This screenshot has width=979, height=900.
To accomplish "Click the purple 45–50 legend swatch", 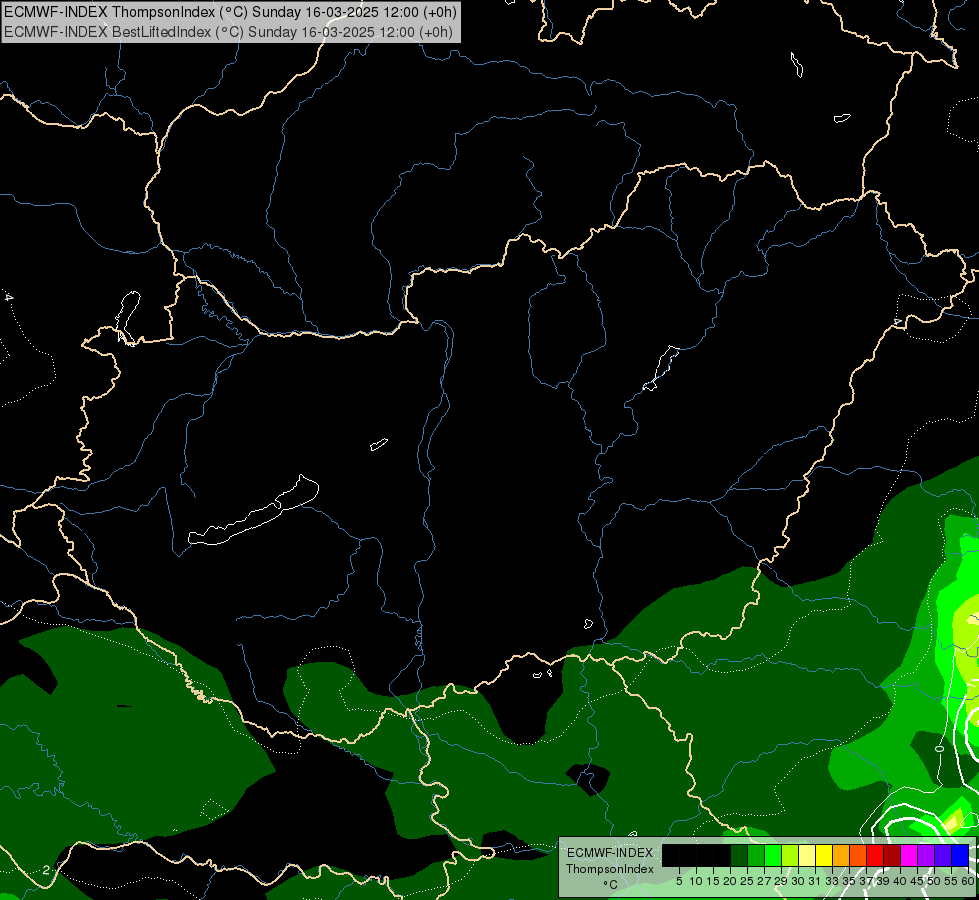I will coord(926,856).
